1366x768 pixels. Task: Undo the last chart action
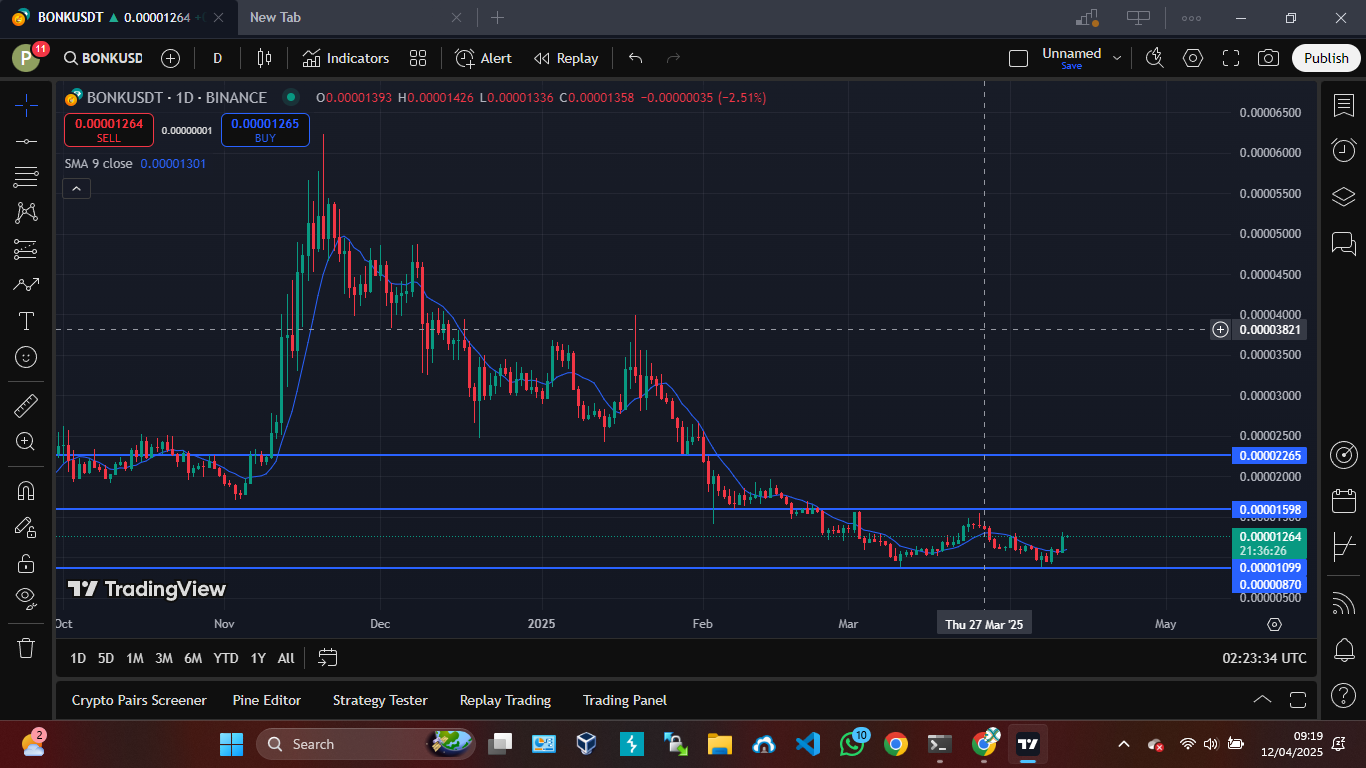pos(635,58)
